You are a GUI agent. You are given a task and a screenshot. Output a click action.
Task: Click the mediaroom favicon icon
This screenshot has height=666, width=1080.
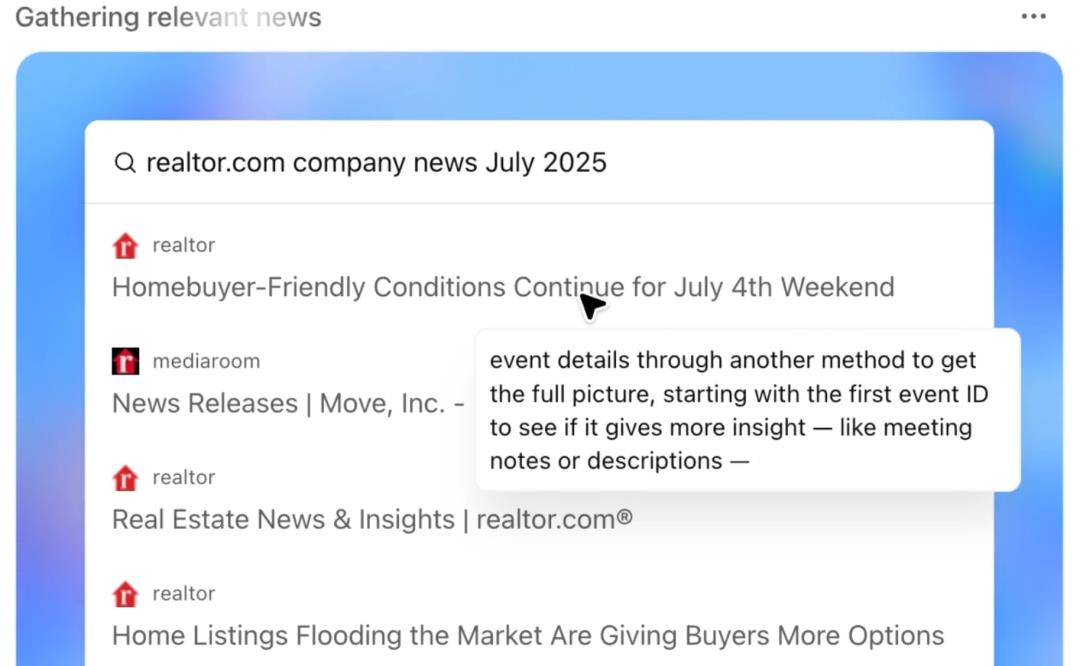click(125, 361)
